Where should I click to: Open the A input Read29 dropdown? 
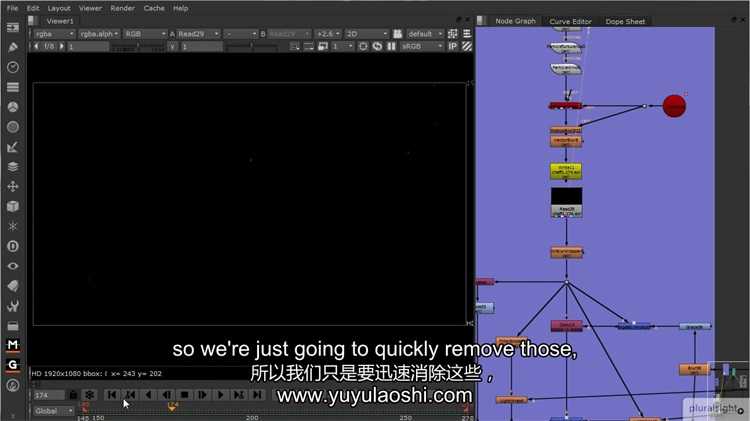199,34
